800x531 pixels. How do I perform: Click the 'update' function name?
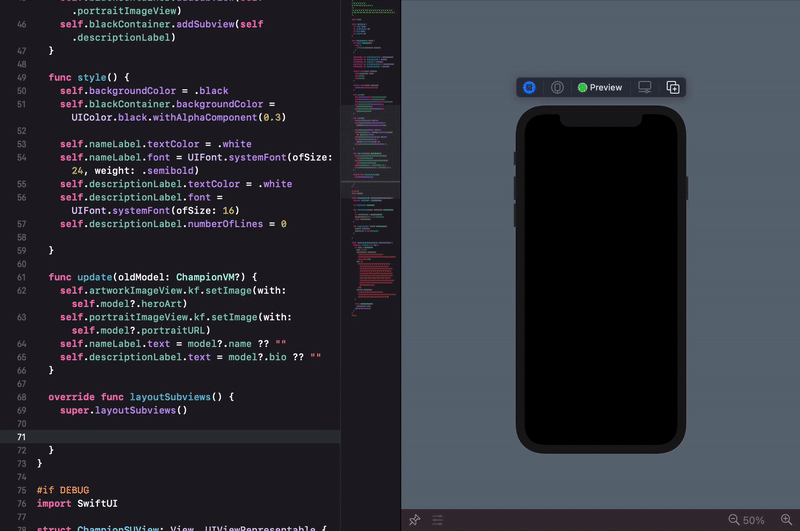pos(94,277)
